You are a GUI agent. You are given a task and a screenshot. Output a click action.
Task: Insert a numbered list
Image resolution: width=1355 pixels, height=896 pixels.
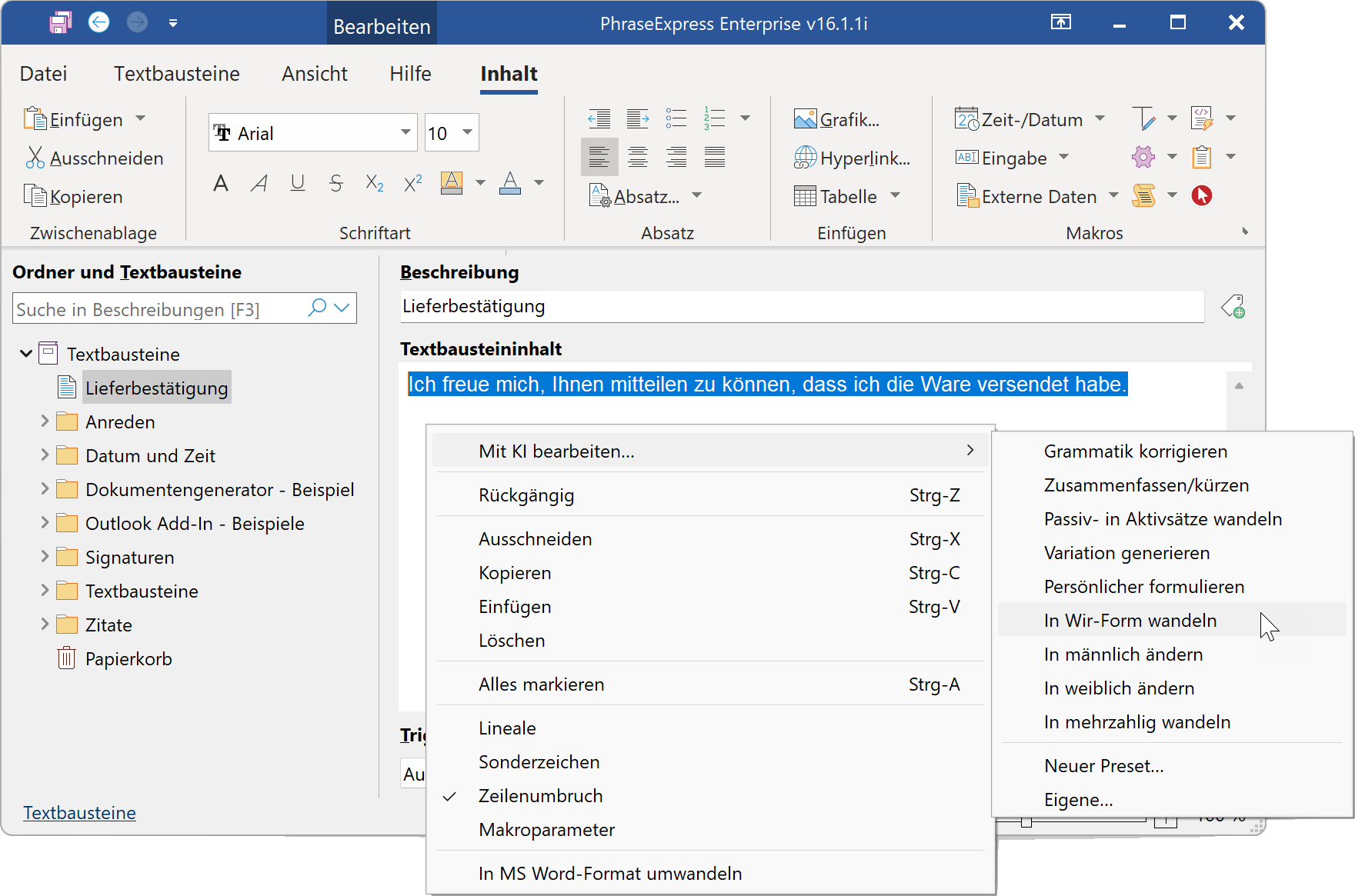click(715, 118)
